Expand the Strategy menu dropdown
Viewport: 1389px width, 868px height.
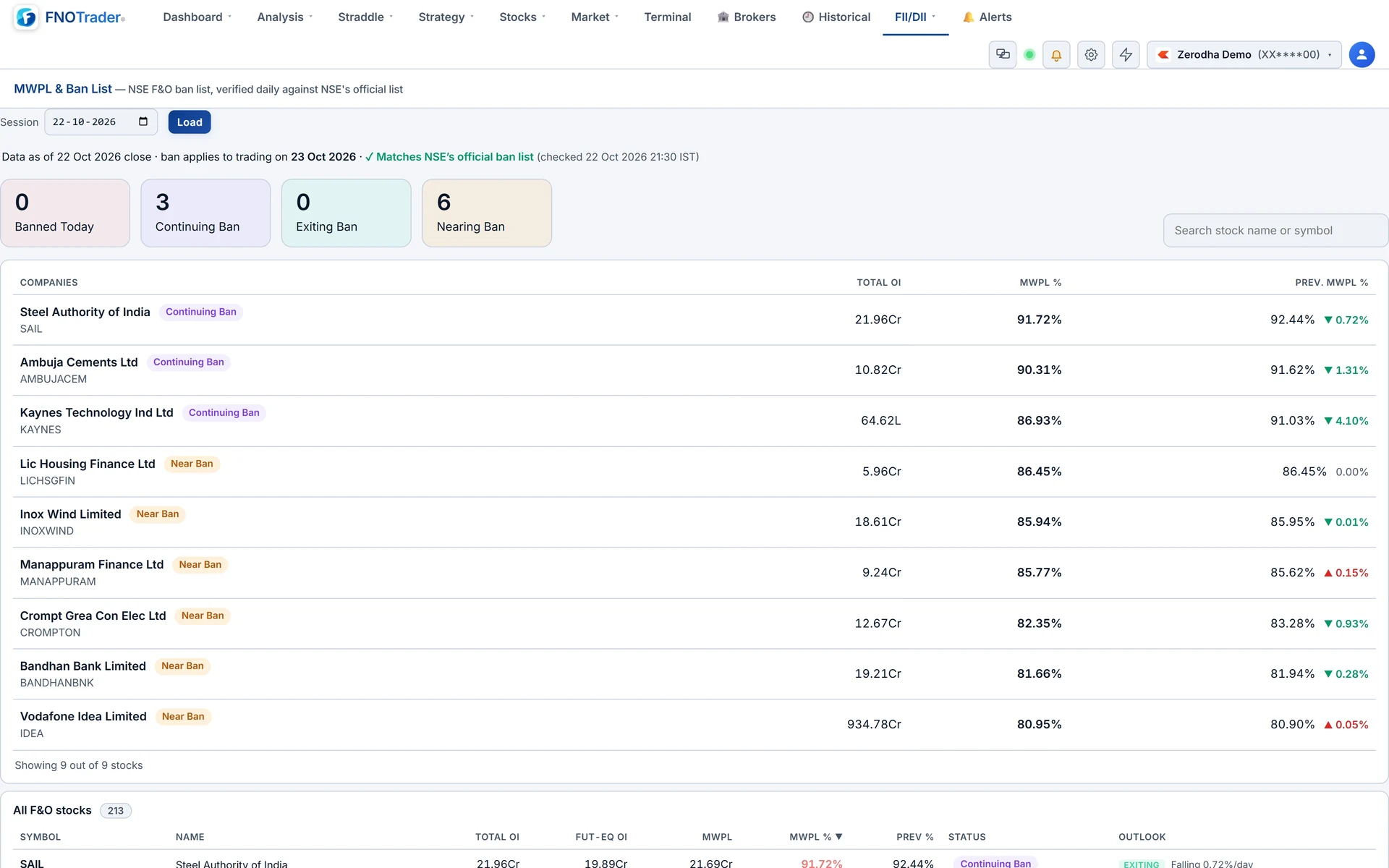pyautogui.click(x=446, y=17)
